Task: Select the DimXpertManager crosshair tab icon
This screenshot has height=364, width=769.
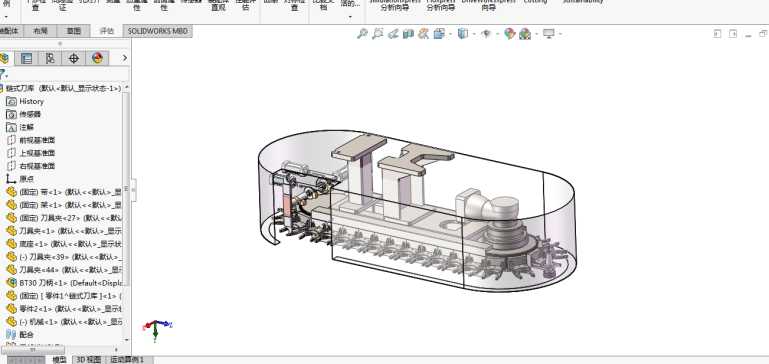Action: (x=74, y=58)
